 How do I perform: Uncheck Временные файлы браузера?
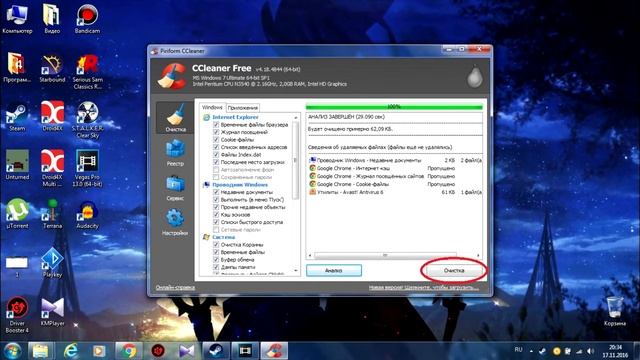click(216, 125)
